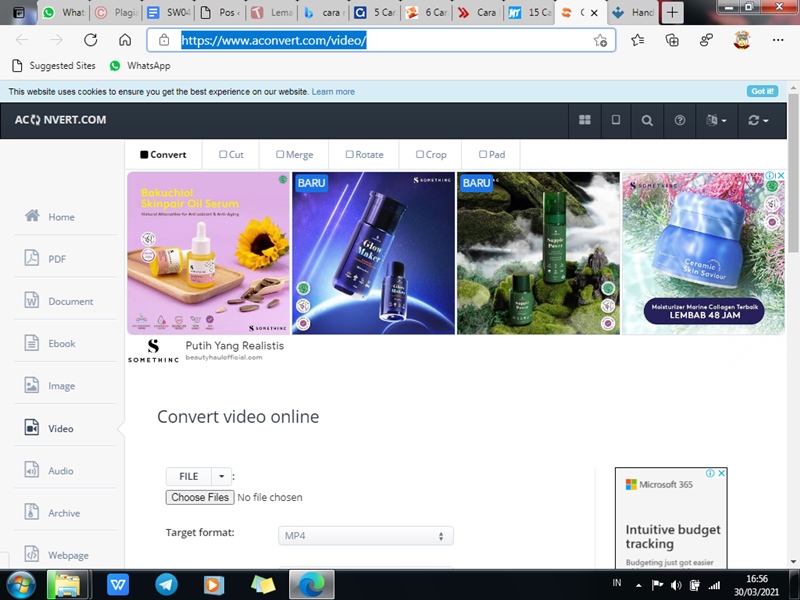The image size is (800, 600).
Task: Click the Choose Files button
Action: click(200, 497)
